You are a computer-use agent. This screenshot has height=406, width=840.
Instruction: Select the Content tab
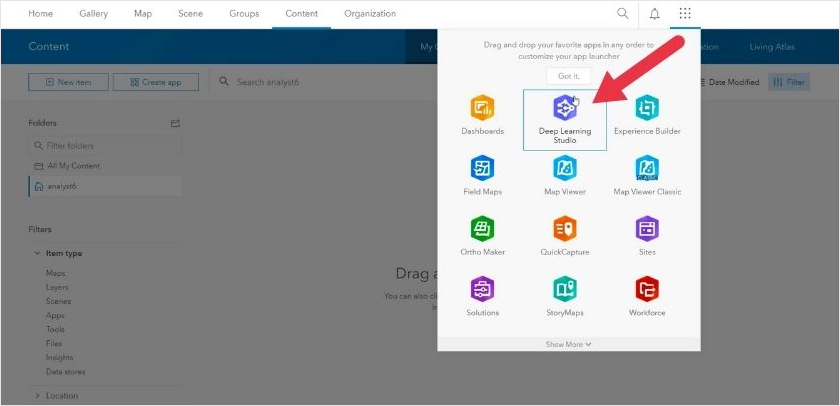(302, 14)
